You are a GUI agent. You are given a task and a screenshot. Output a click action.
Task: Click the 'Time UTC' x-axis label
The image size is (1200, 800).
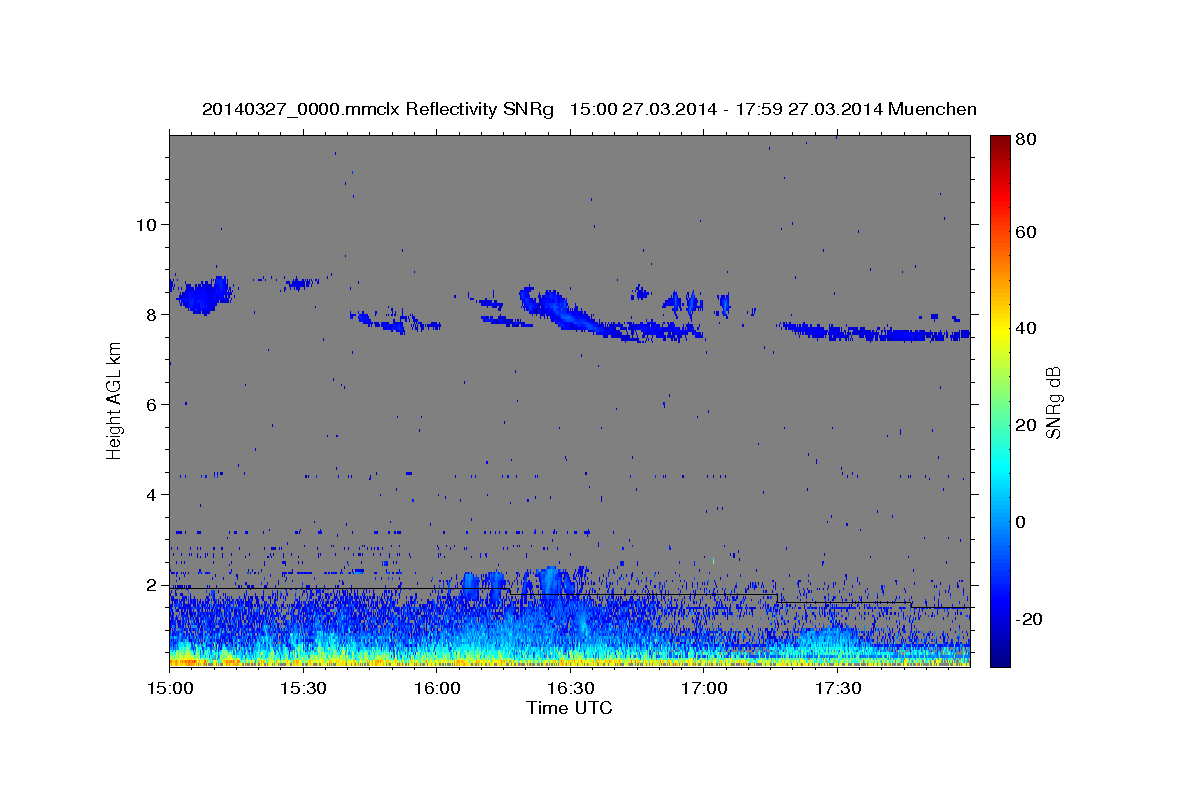pos(569,708)
